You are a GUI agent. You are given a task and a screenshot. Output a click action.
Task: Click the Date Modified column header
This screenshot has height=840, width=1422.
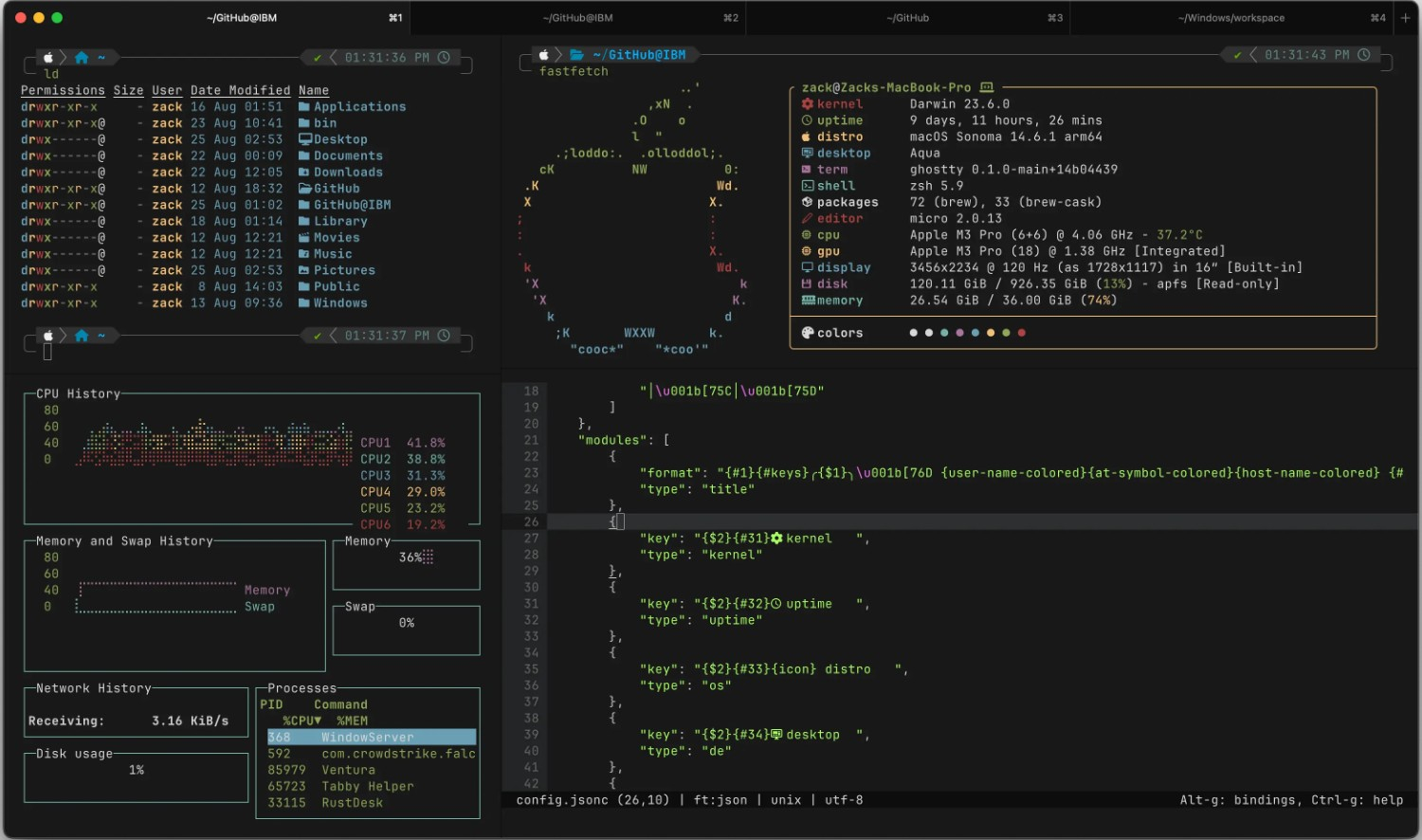(240, 91)
